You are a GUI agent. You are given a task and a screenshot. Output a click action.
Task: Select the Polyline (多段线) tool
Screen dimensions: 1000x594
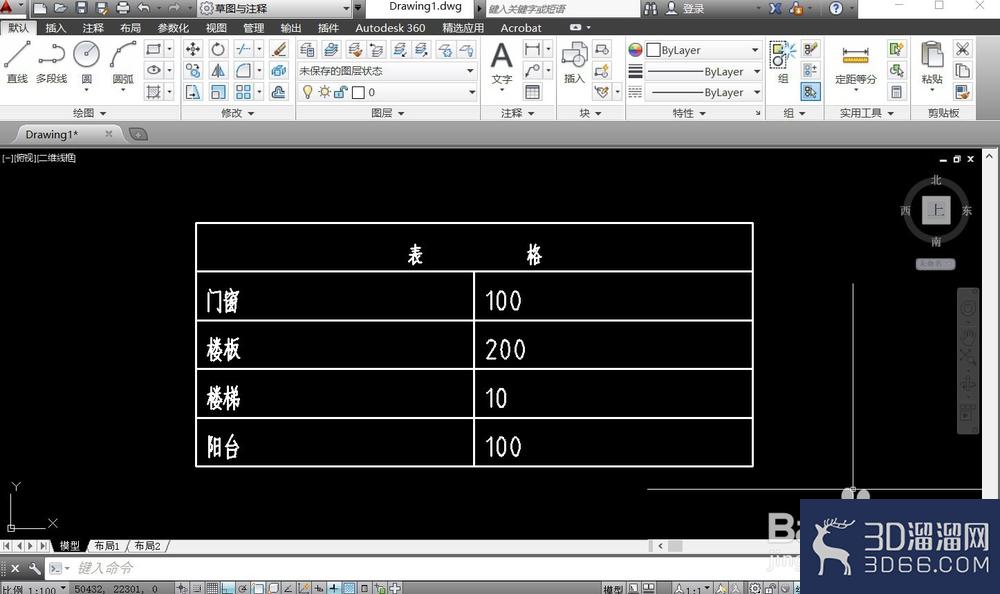pos(51,61)
